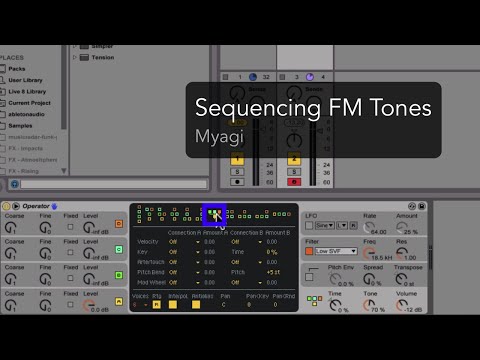Viewport: 480px width, 360px height.
Task: Expand the Tension folder in browser
Action: [75, 57]
